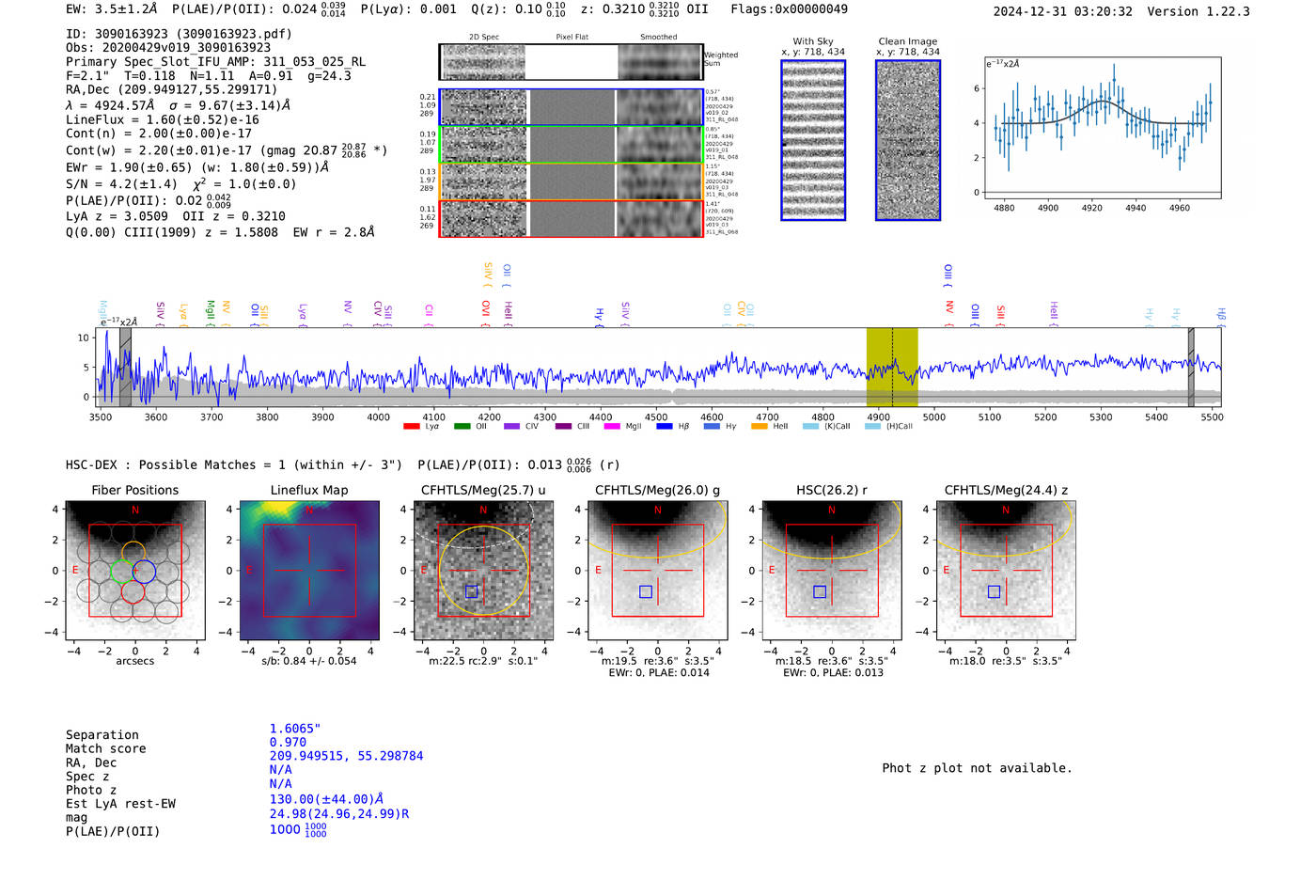Click the red fiber circle in Fiber Positions

point(133,590)
